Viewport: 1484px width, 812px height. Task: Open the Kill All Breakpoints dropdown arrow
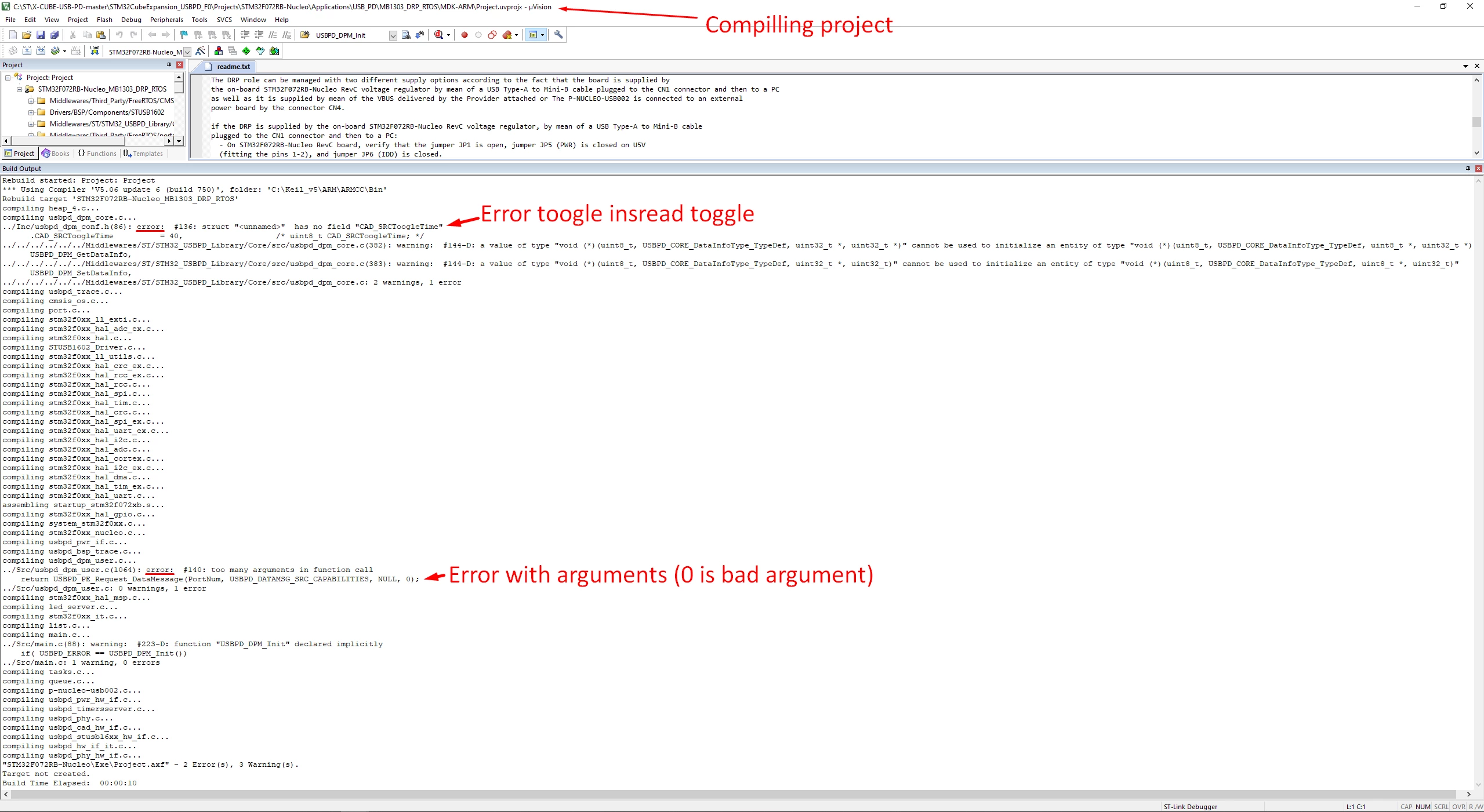click(516, 35)
